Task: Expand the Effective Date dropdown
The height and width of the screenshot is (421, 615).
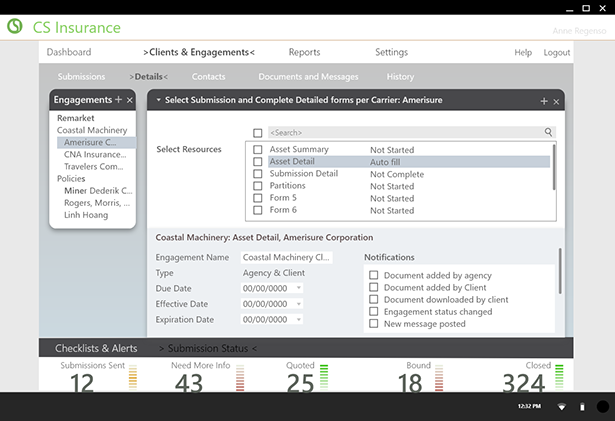Action: (x=298, y=304)
